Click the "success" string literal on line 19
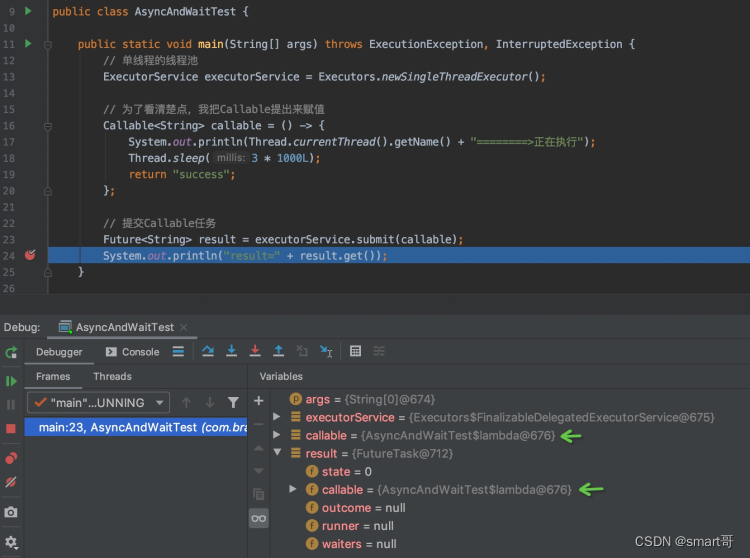750x558 pixels. pos(201,175)
